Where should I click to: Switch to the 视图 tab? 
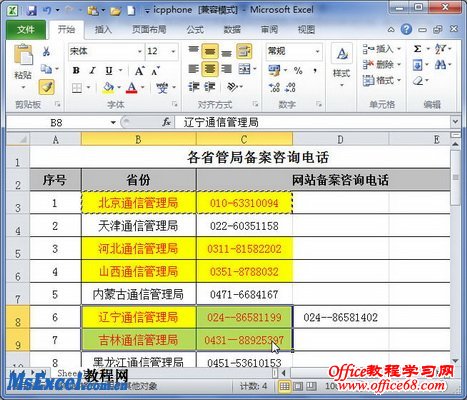(306, 30)
